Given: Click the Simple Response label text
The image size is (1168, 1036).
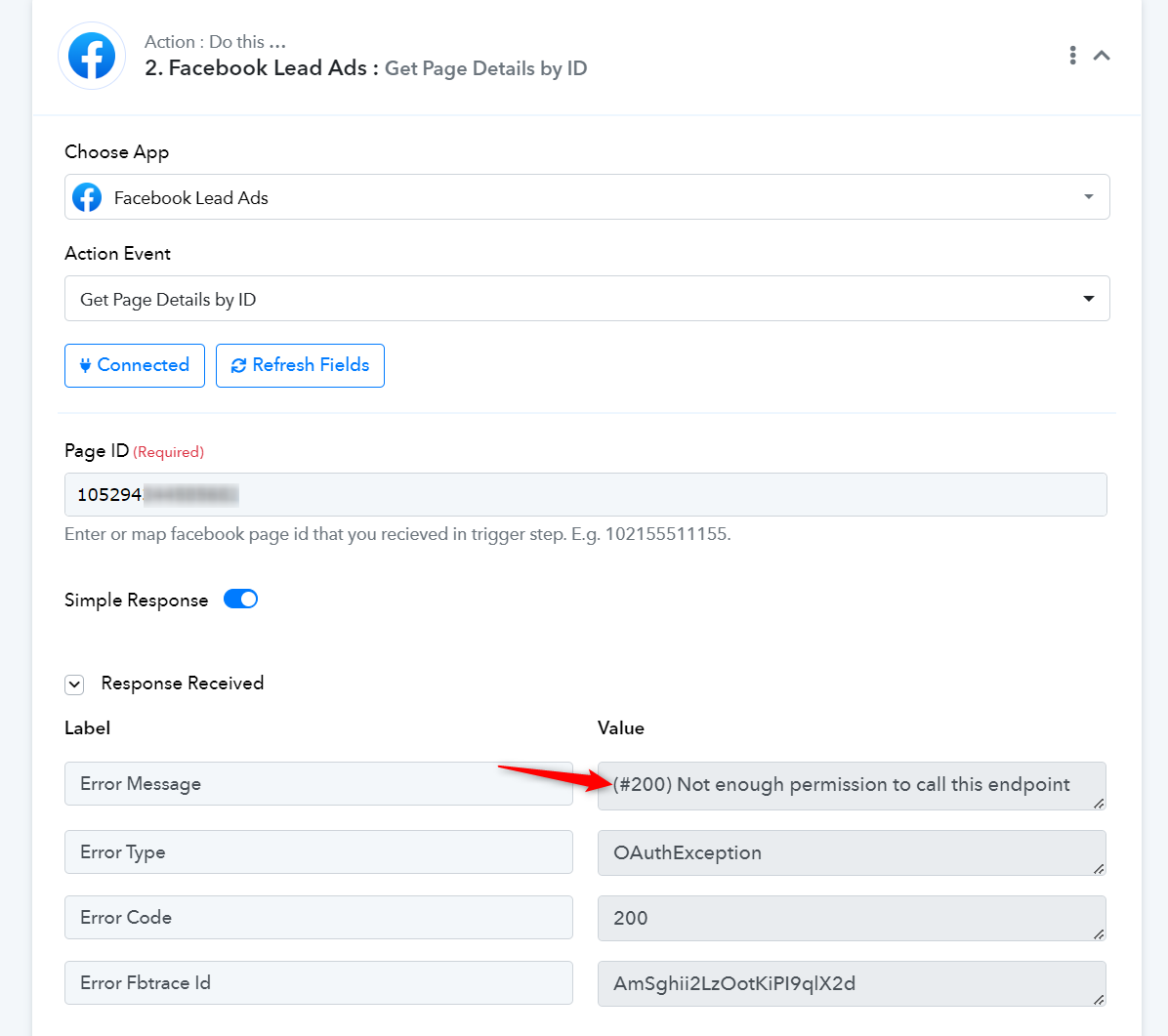Looking at the screenshot, I should click(x=137, y=601).
